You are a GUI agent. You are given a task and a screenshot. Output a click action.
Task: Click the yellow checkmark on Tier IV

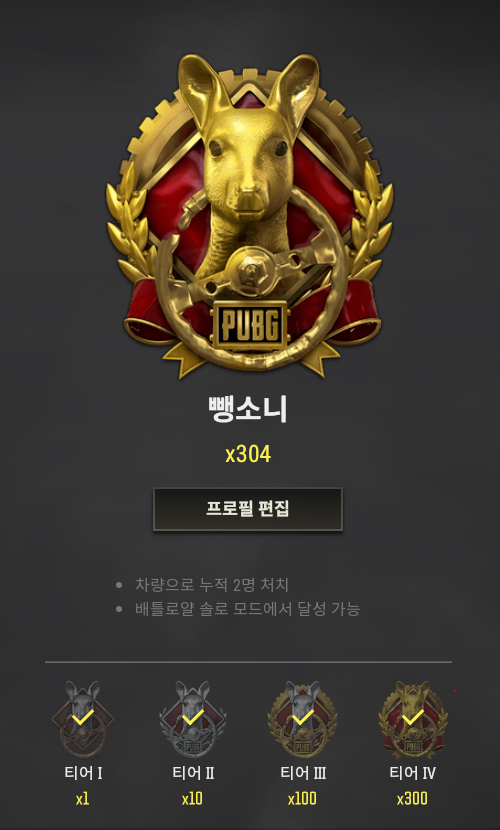point(413,717)
